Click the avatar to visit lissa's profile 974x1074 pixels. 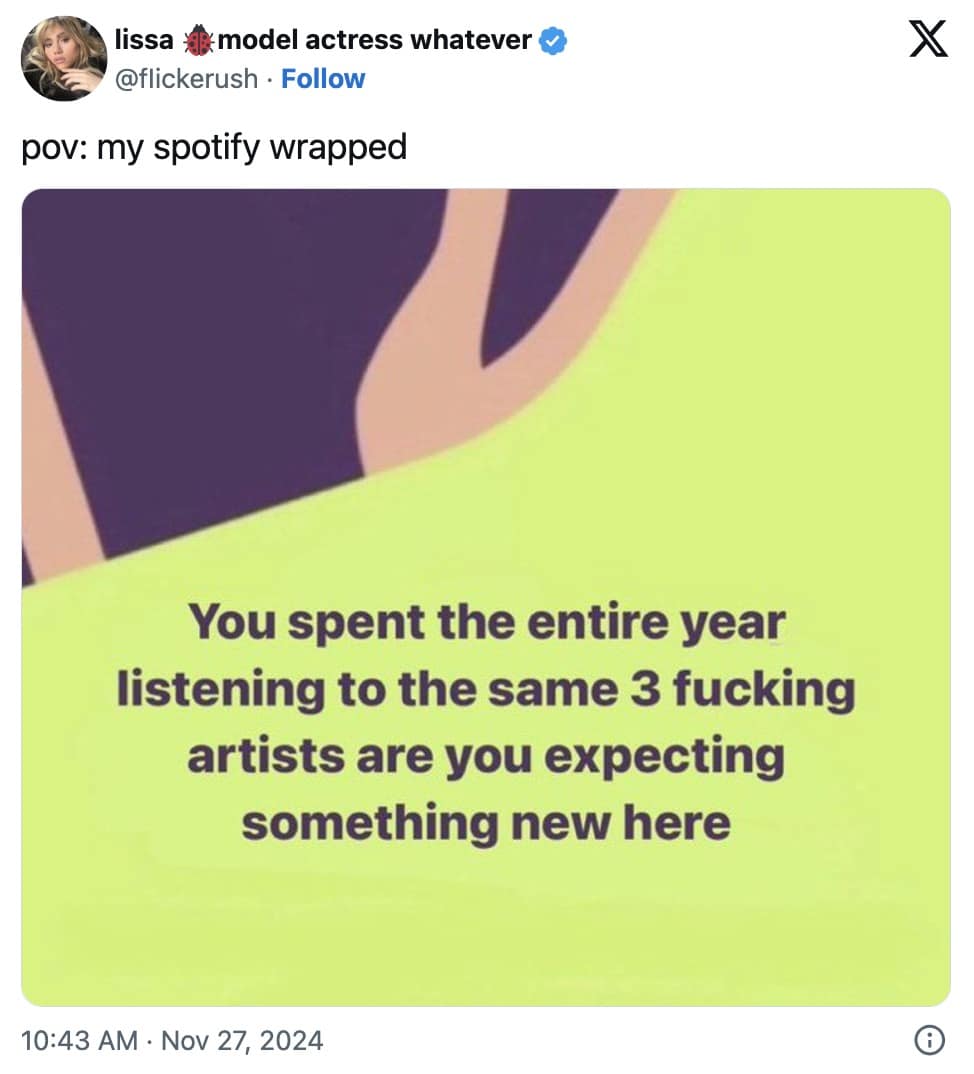pyautogui.click(x=64, y=58)
